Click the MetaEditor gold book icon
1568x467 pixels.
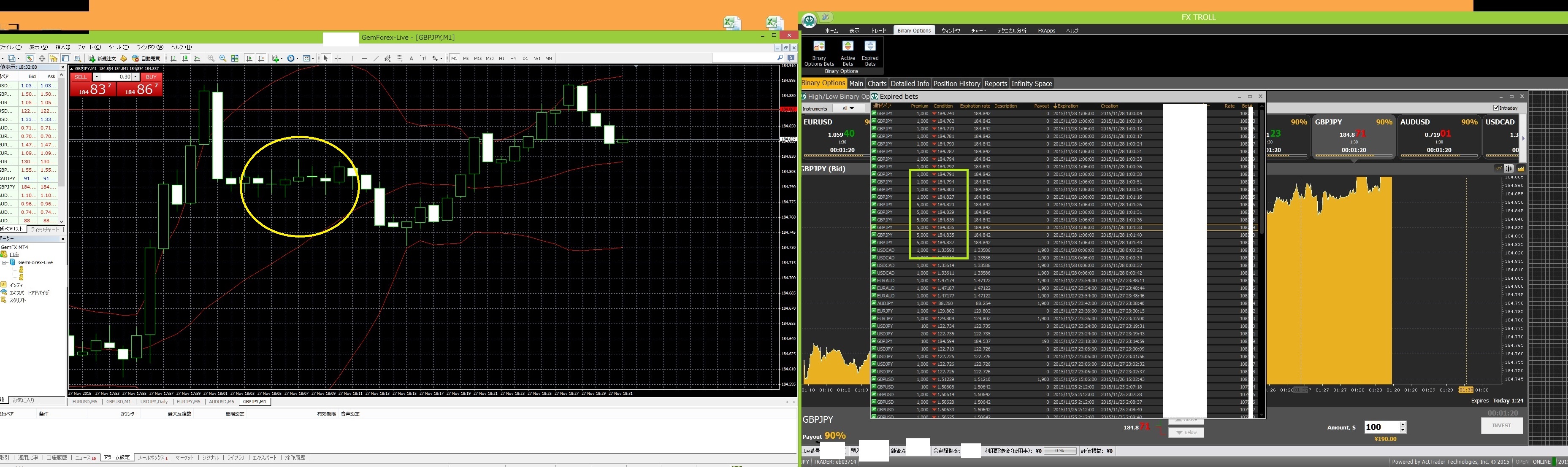(124, 58)
